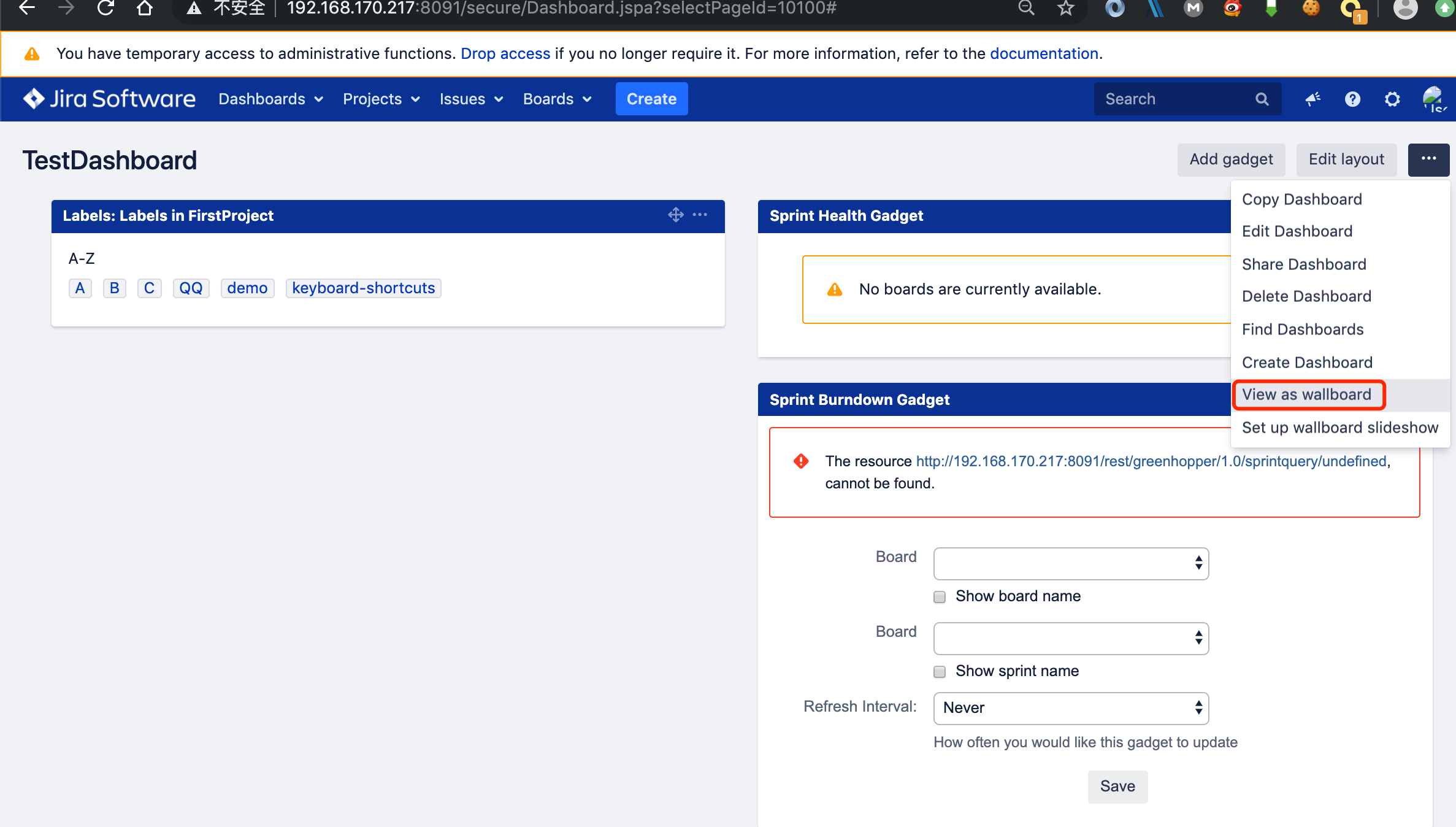Click the label B
The height and width of the screenshot is (827, 1456).
[114, 288]
